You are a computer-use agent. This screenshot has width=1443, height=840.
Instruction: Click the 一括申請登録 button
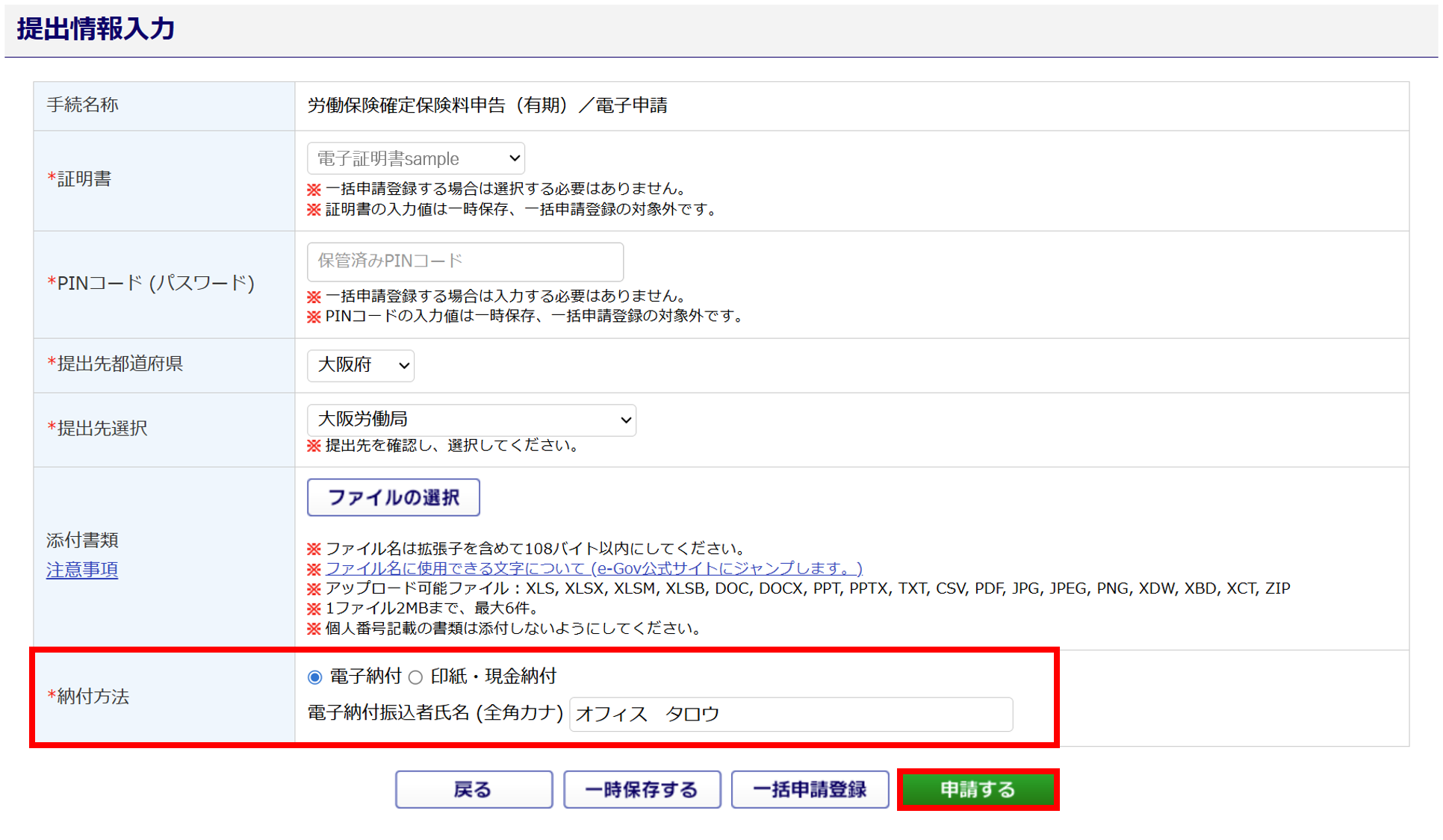[x=810, y=789]
